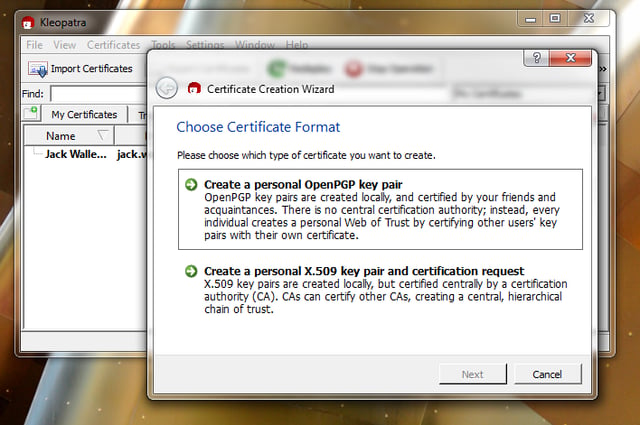Focus the Find search field

[x=98, y=94]
